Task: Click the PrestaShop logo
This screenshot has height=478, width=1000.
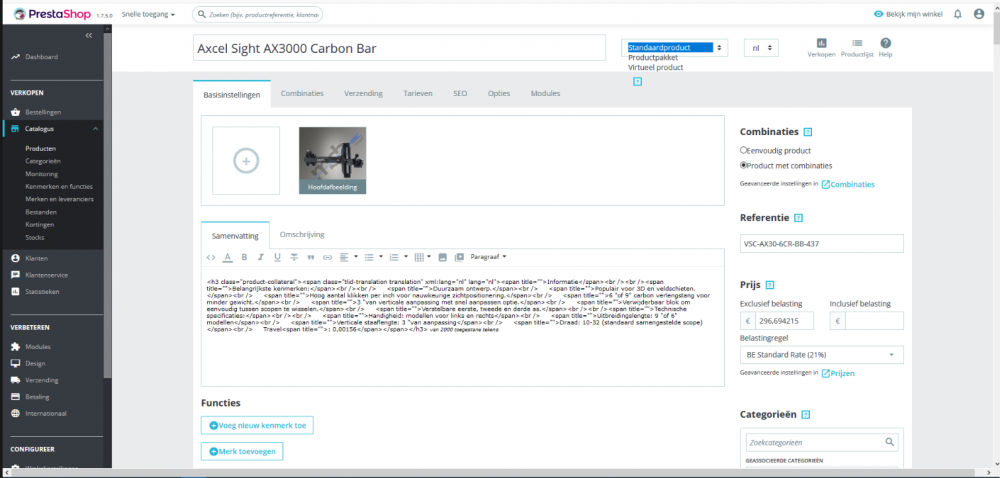Action: pyautogui.click(x=52, y=13)
